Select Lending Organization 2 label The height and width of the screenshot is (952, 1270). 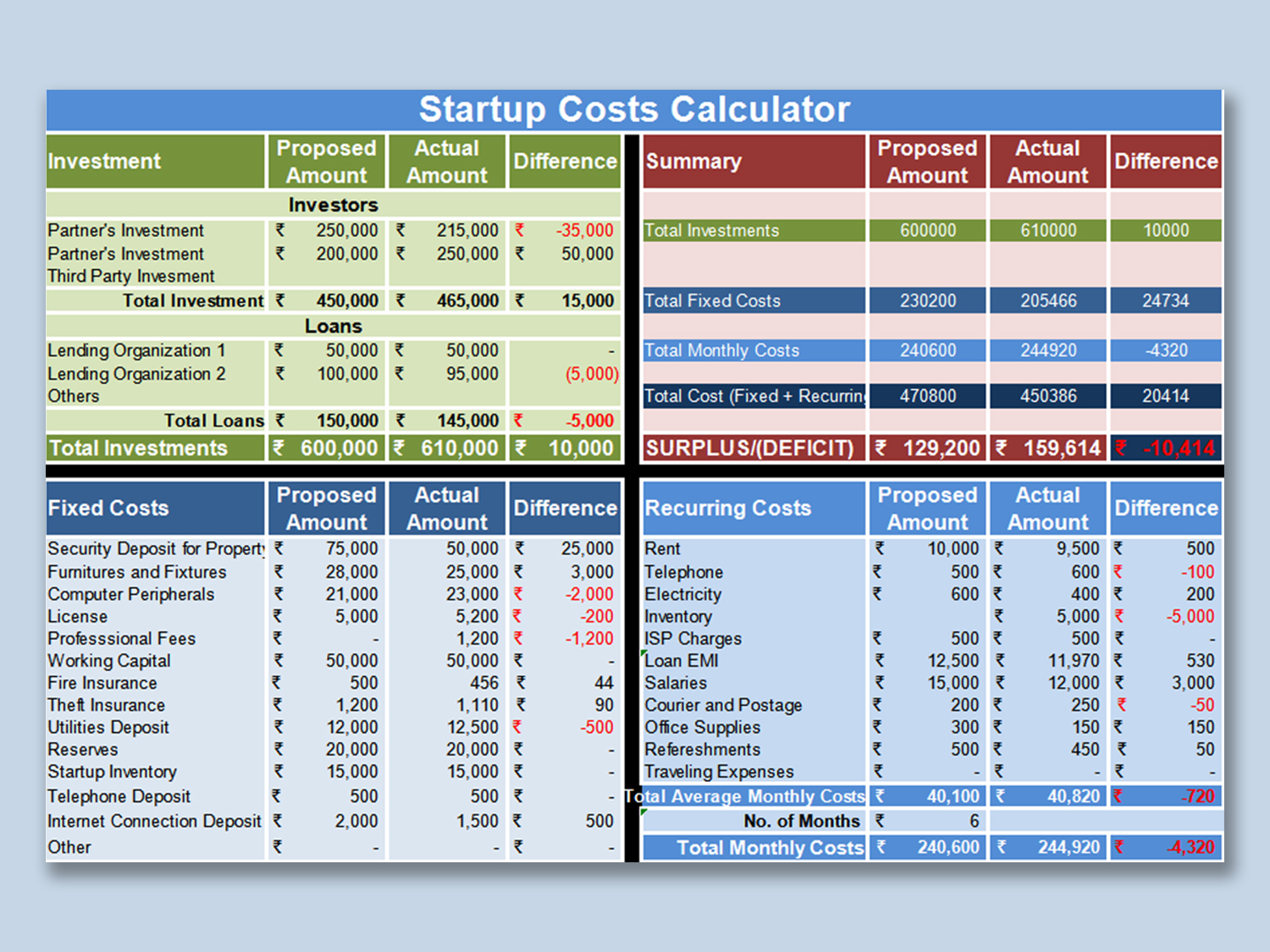136,374
